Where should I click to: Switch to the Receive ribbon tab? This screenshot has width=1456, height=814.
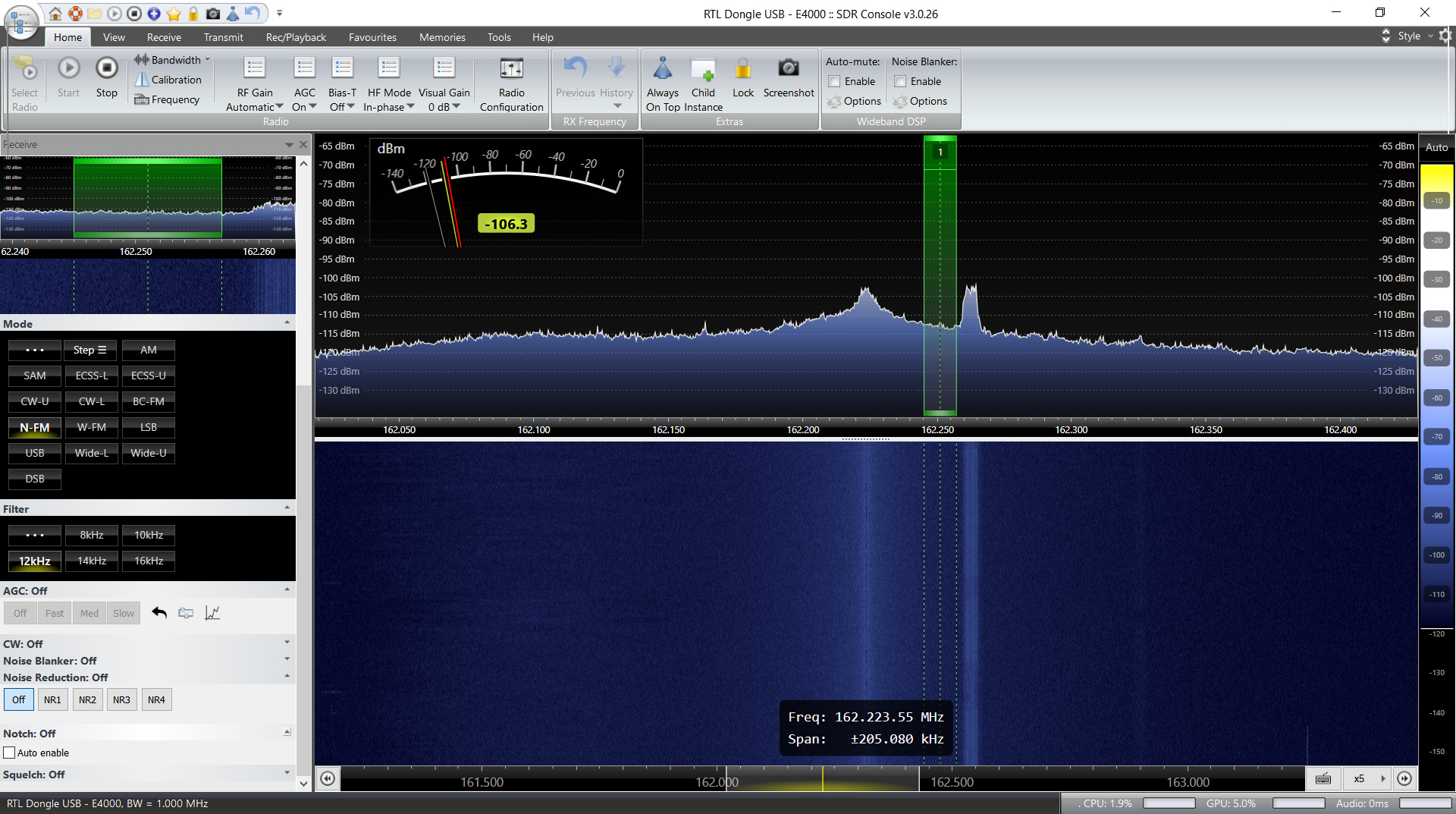[x=164, y=37]
